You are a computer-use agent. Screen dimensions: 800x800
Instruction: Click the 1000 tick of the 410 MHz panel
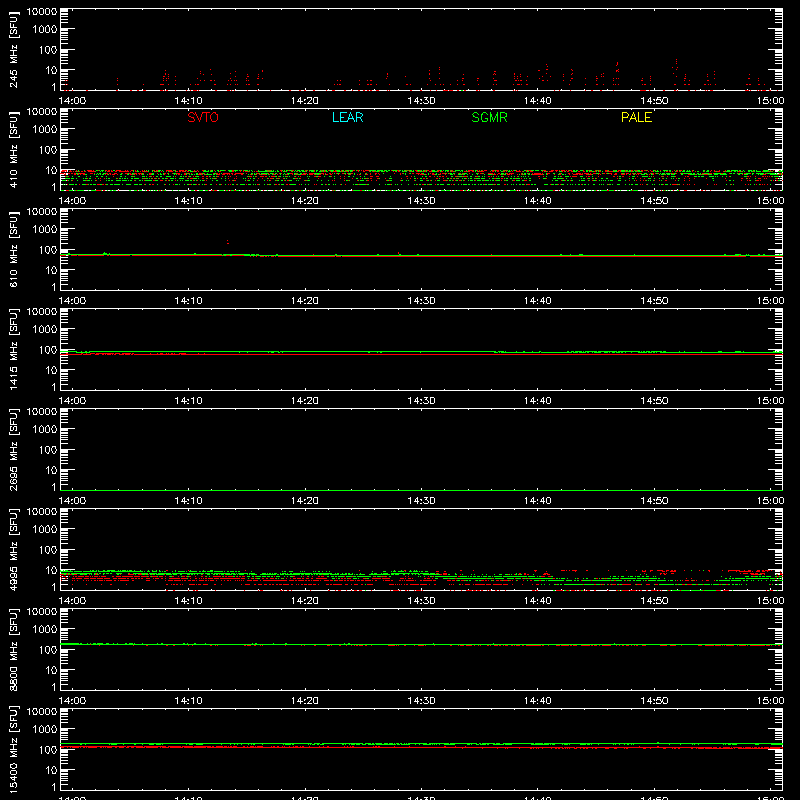45,130
